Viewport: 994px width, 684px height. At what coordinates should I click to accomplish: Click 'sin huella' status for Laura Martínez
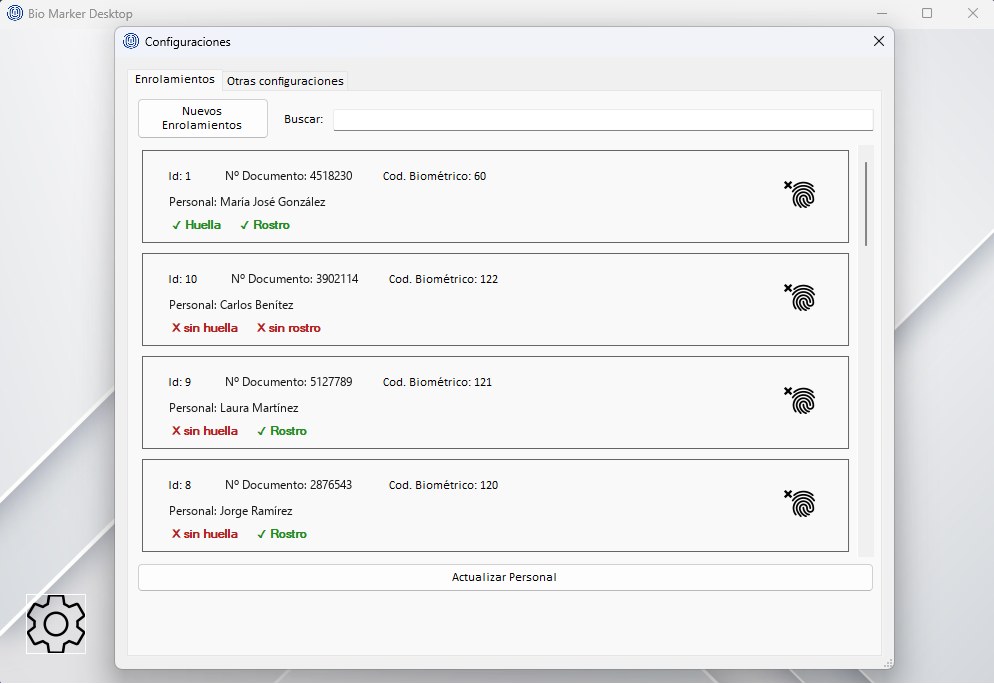(x=205, y=431)
